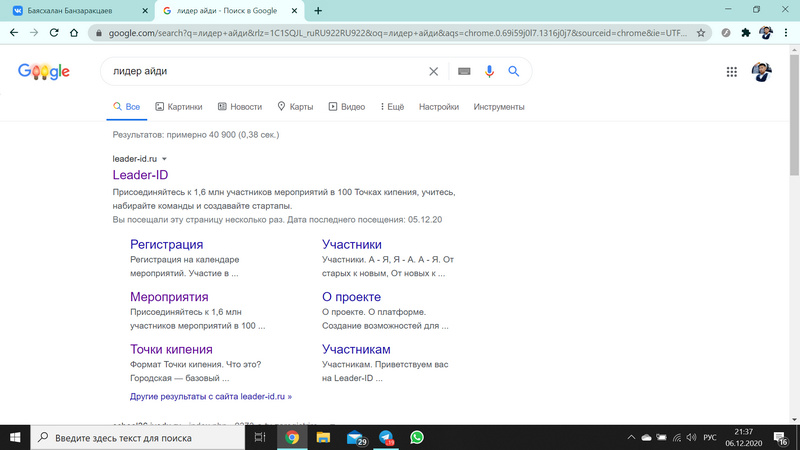Open WhatsApp from the taskbar
The width and height of the screenshot is (800, 450).
tap(417, 437)
